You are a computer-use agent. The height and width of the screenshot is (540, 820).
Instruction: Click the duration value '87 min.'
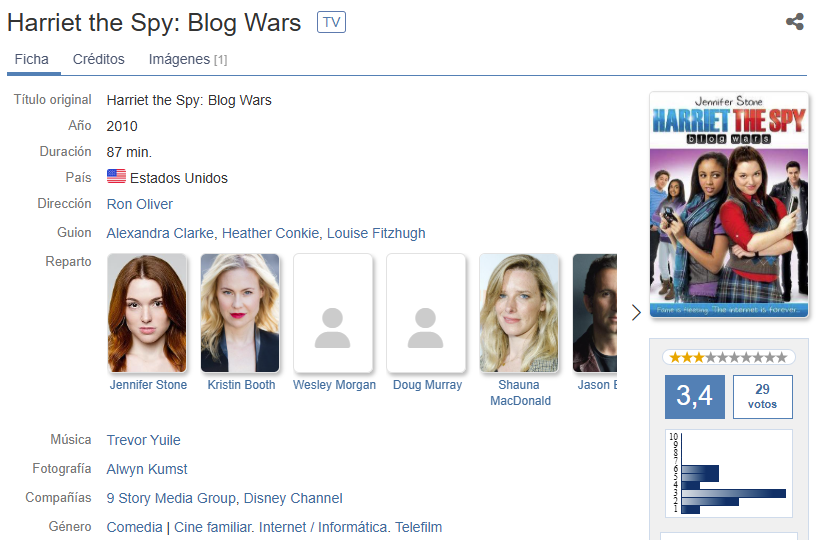[129, 152]
